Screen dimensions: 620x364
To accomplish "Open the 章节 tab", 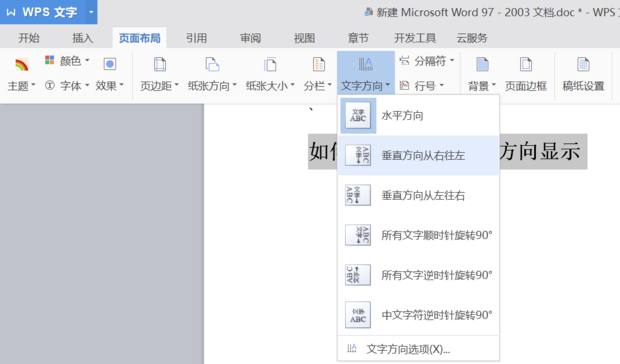I will coord(358,38).
